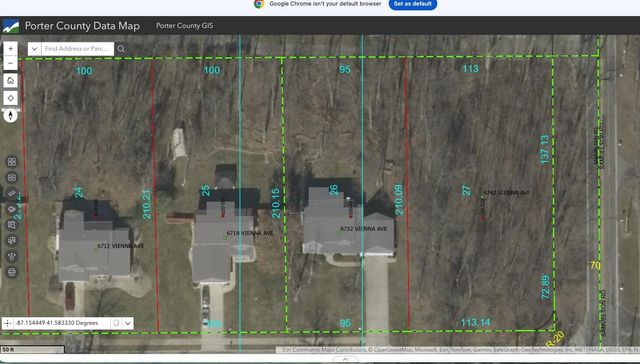This screenshot has height=364, width=640.
Task: Open Porter County GIS link
Action: (x=184, y=26)
